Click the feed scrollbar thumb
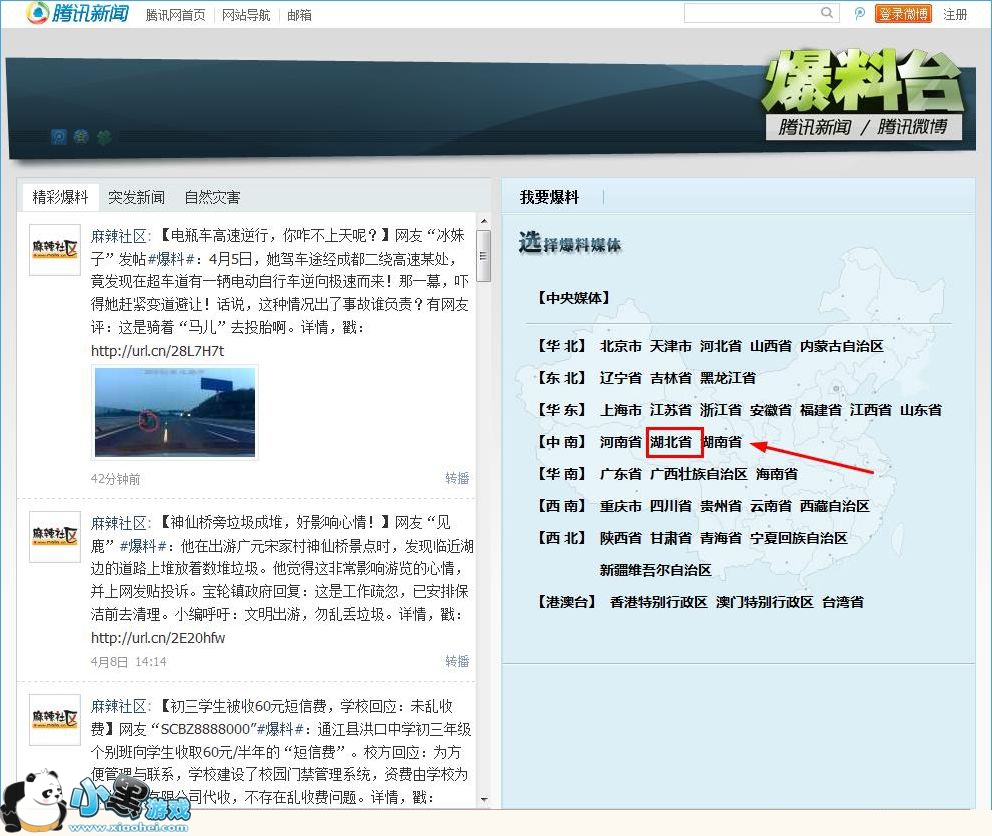 (483, 256)
